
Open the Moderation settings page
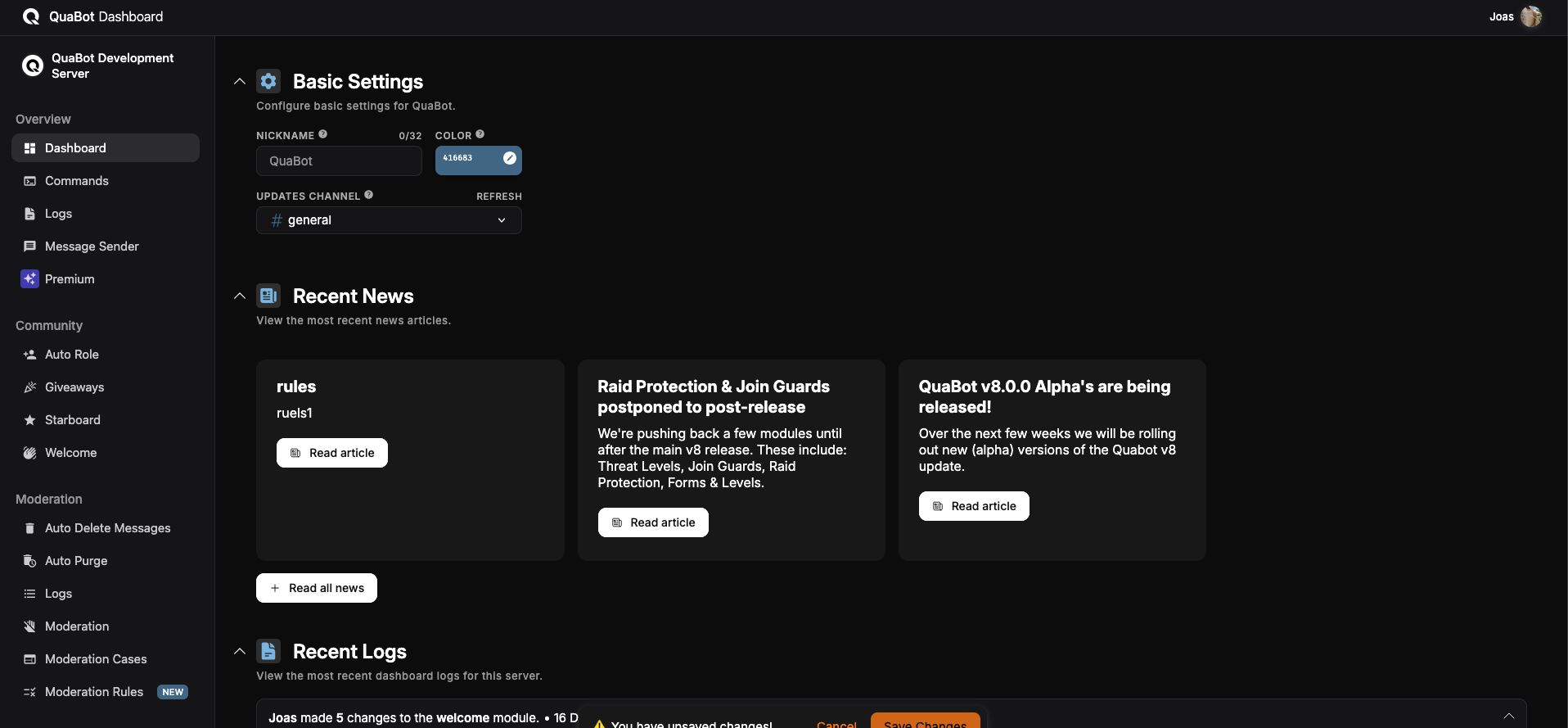point(106,626)
